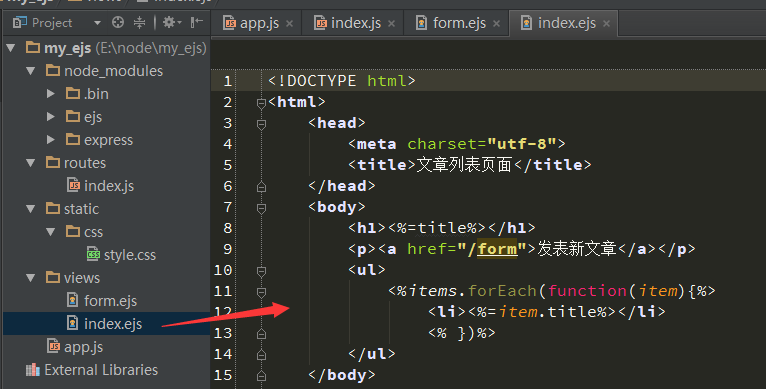
Task: Click the collapse all icon in Project toolbar
Action: click(x=140, y=22)
